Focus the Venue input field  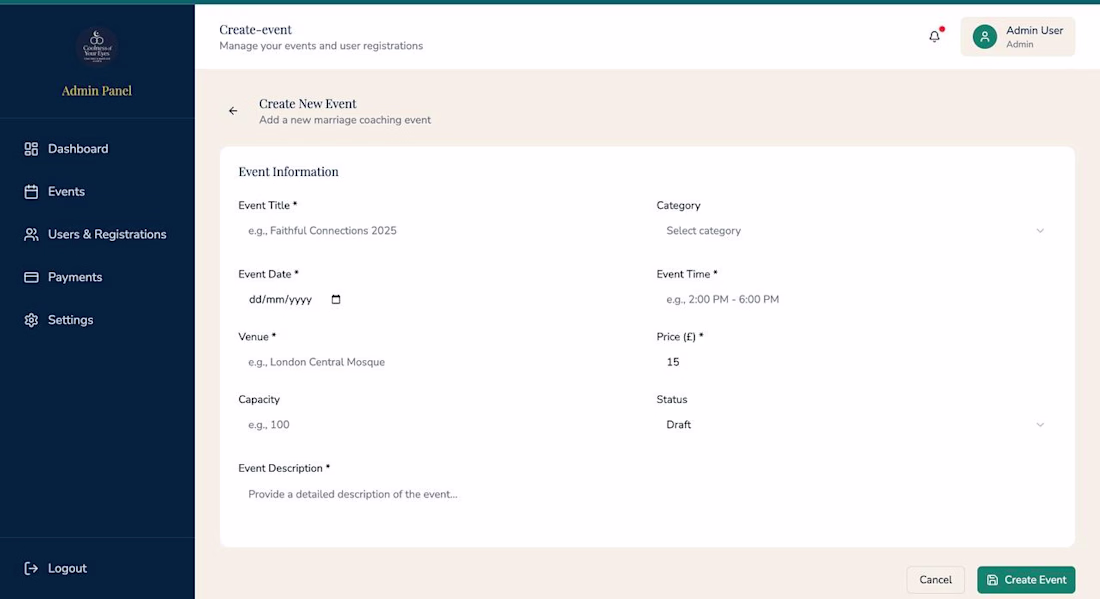[437, 362]
